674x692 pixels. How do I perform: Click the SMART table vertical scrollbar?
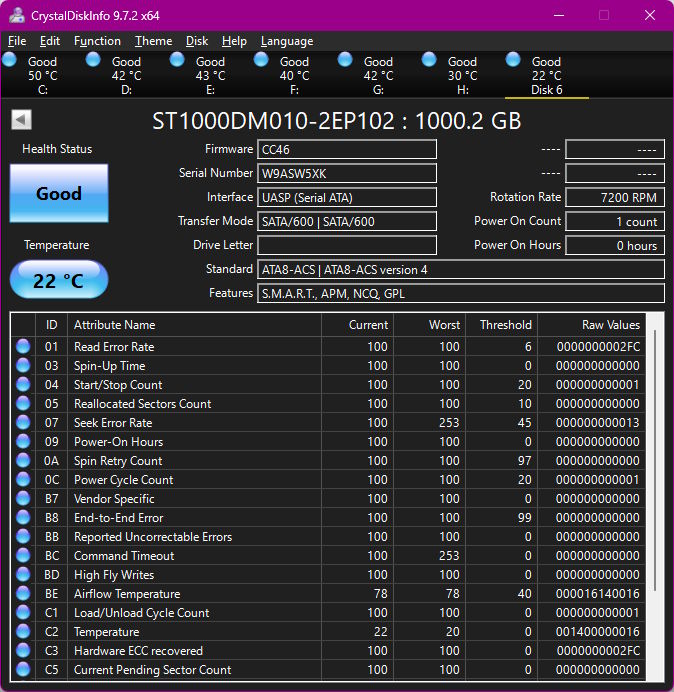coord(655,461)
